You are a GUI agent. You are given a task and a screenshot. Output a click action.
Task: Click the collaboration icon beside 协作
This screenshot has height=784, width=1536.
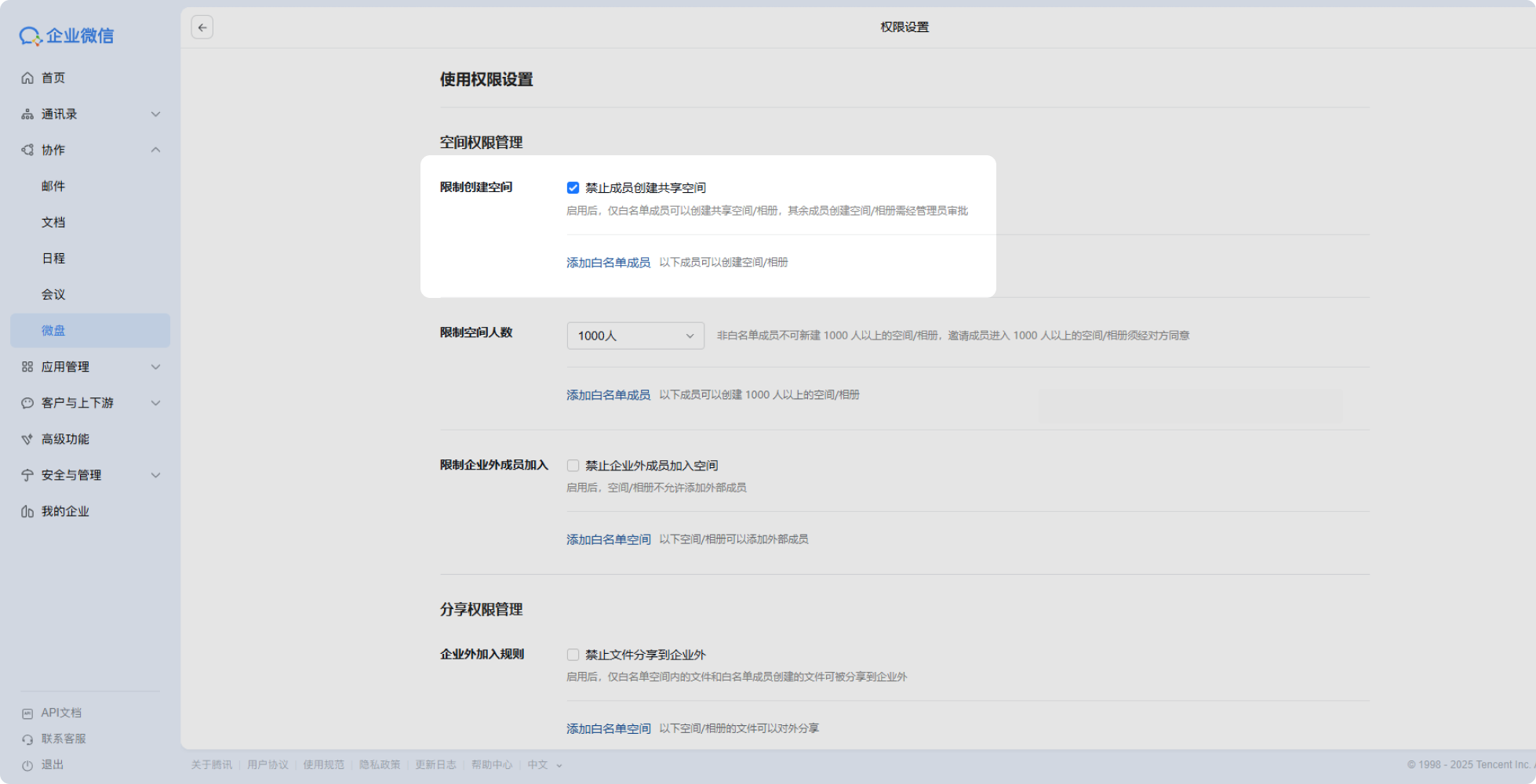(x=27, y=150)
